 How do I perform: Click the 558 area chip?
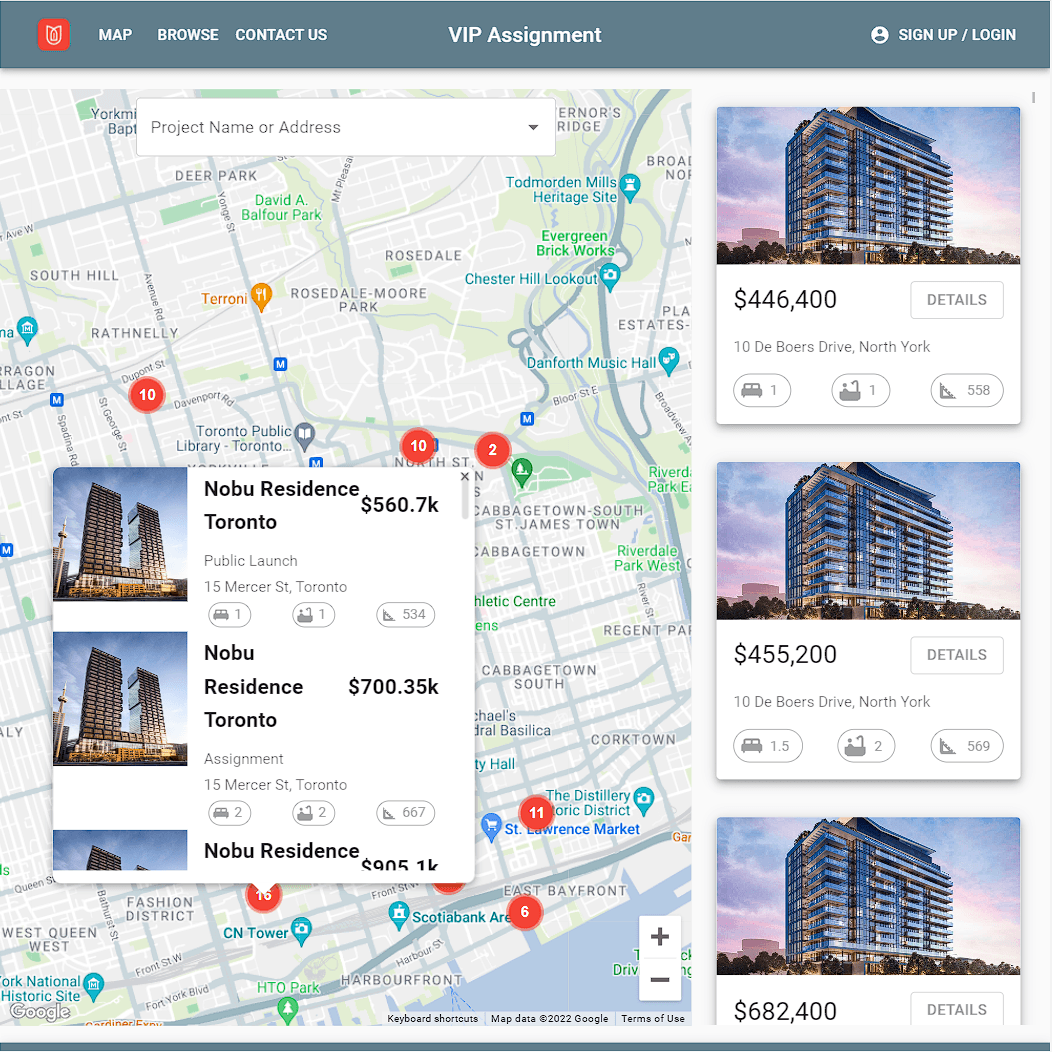pos(966,390)
